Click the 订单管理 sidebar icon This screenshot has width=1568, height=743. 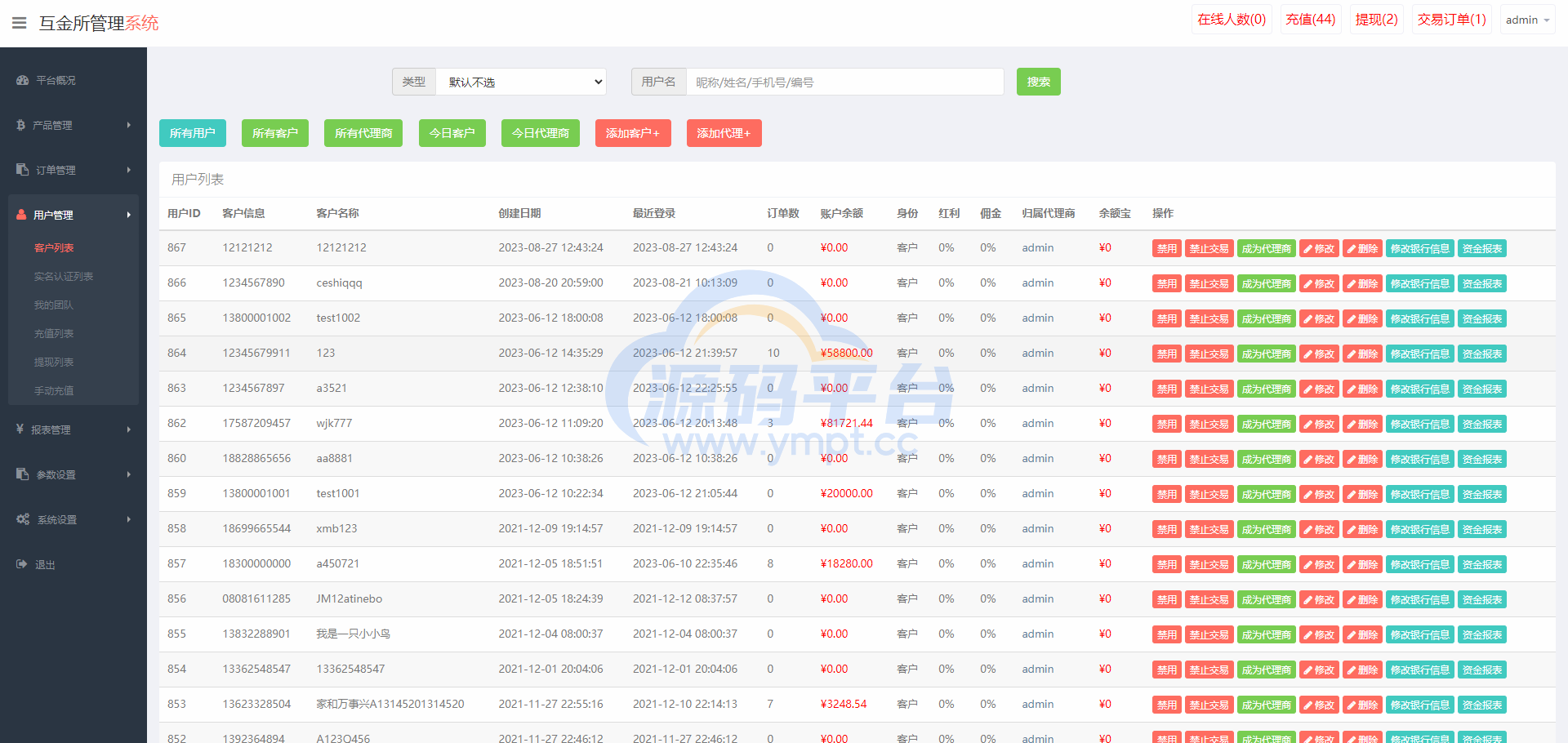[x=22, y=170]
